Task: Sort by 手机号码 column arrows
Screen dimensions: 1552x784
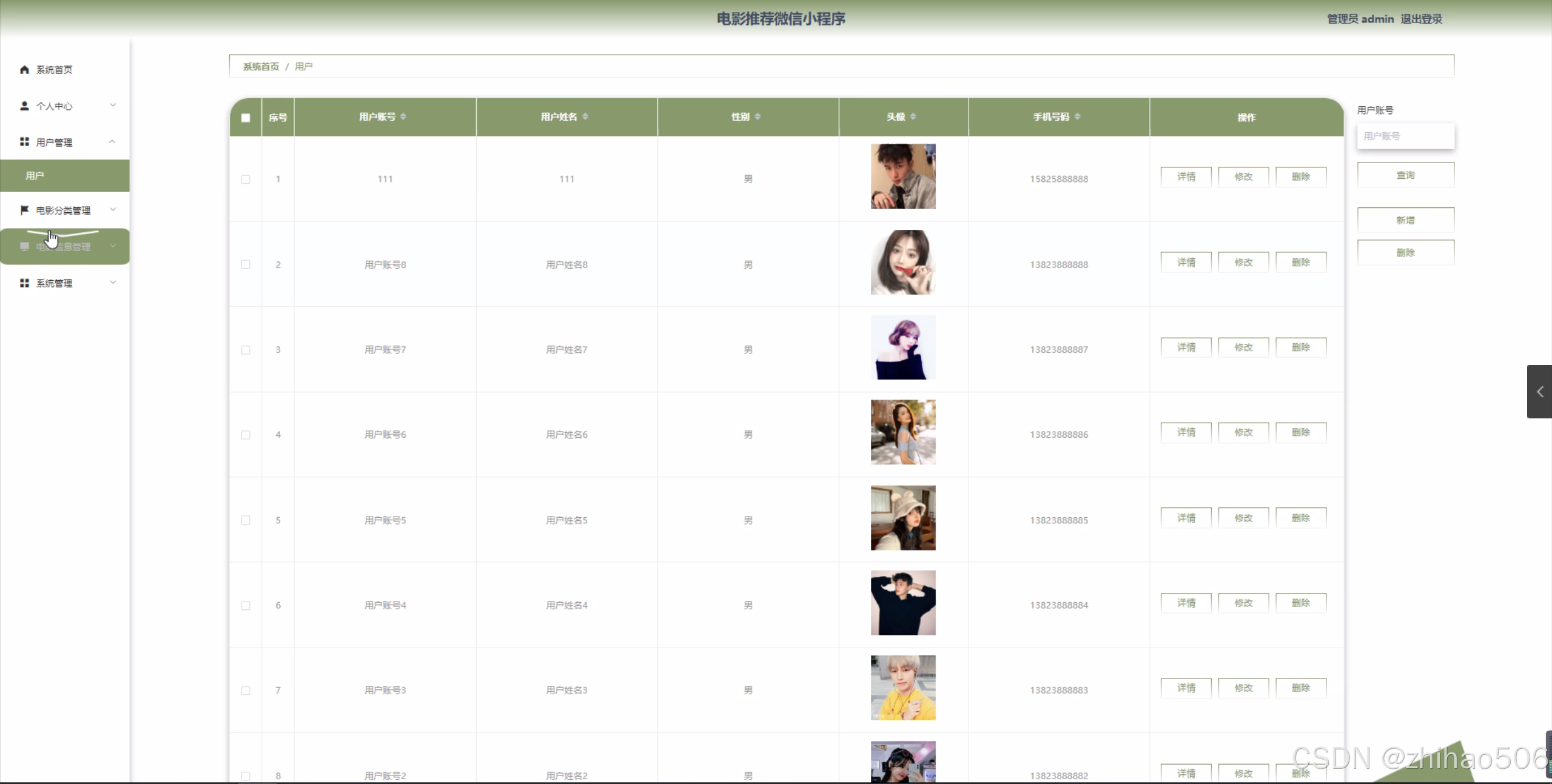Action: (x=1077, y=116)
